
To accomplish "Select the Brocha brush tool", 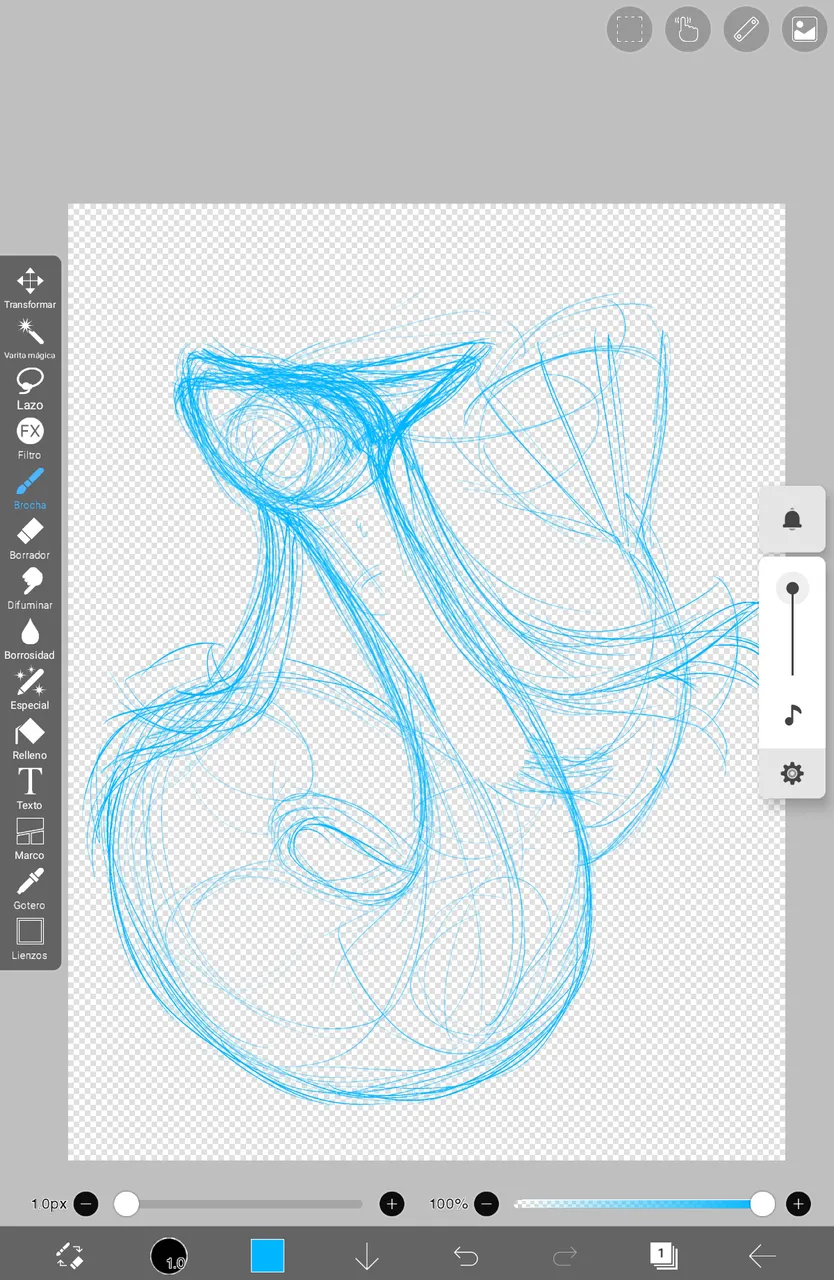I will click(30, 489).
